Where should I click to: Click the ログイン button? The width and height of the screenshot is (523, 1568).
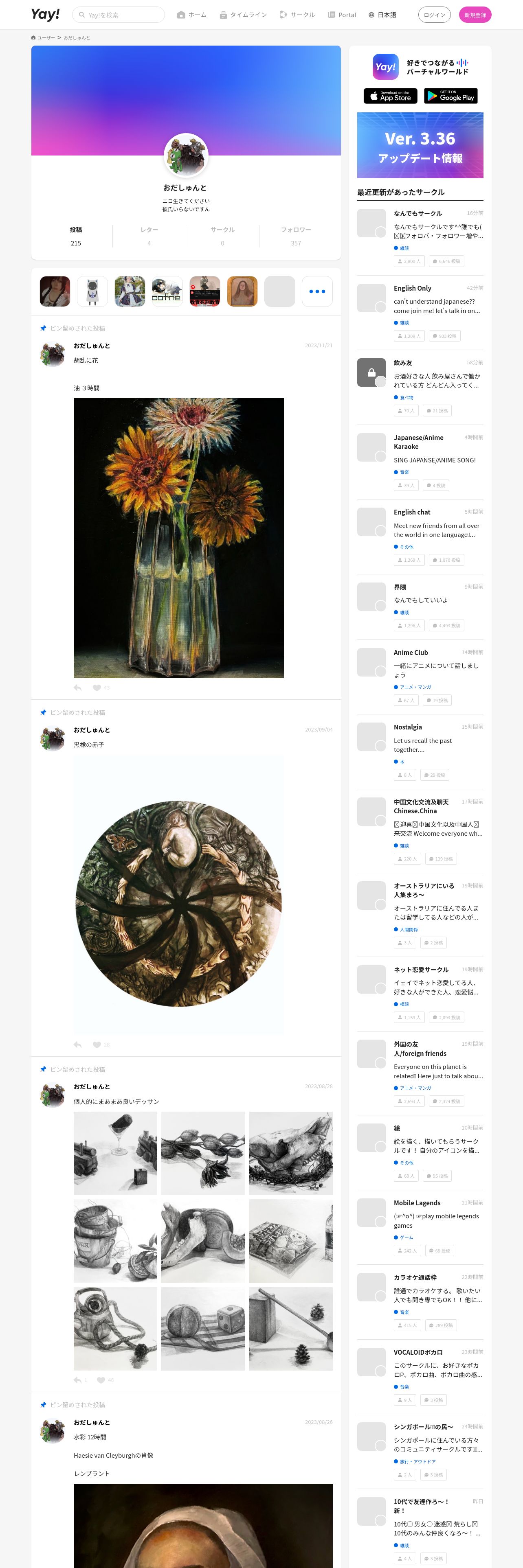pos(434,15)
